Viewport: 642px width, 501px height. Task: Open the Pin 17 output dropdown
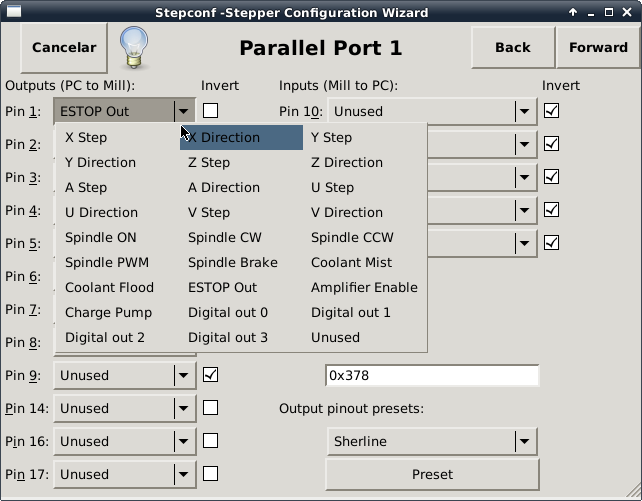pyautogui.click(x=125, y=474)
